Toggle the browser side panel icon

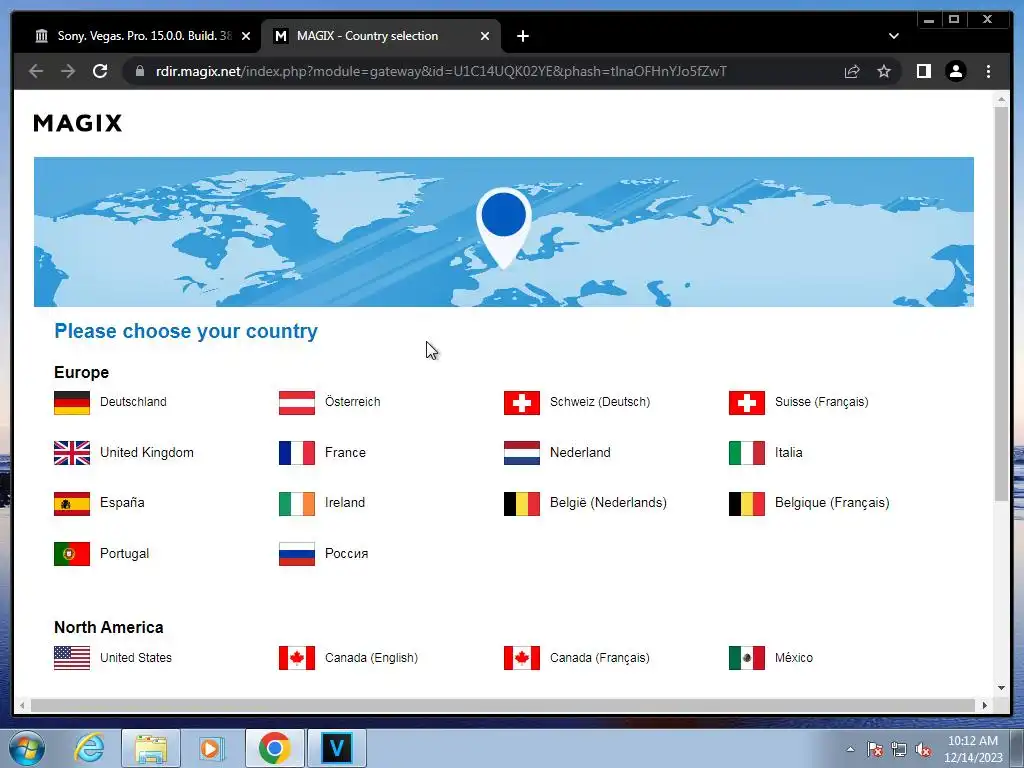click(923, 71)
